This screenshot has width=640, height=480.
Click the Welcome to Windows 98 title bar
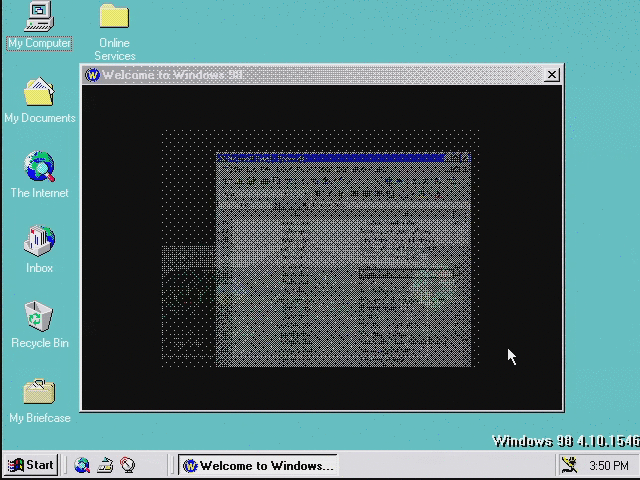[322, 75]
